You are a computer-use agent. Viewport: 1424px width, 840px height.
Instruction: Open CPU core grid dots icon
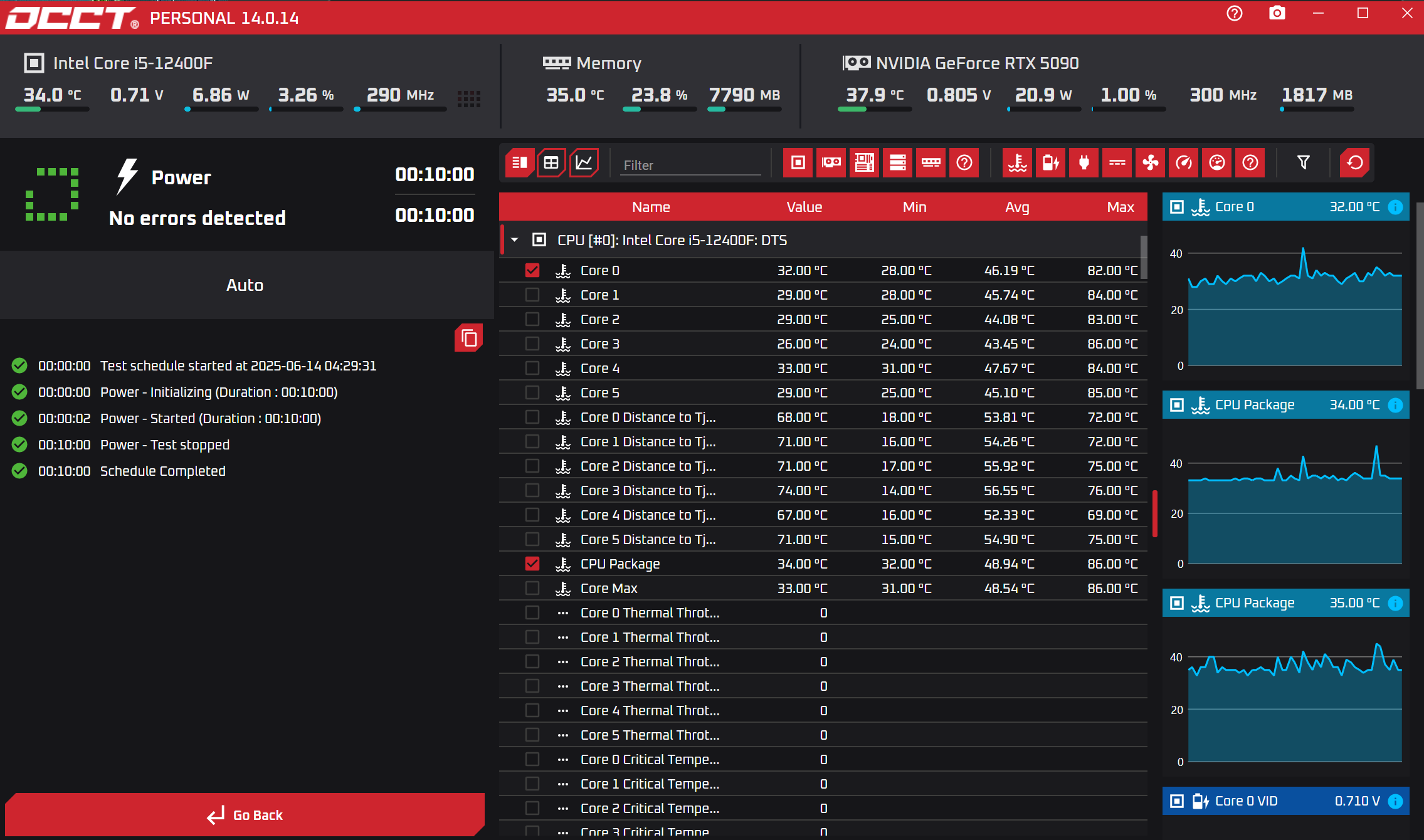click(468, 98)
